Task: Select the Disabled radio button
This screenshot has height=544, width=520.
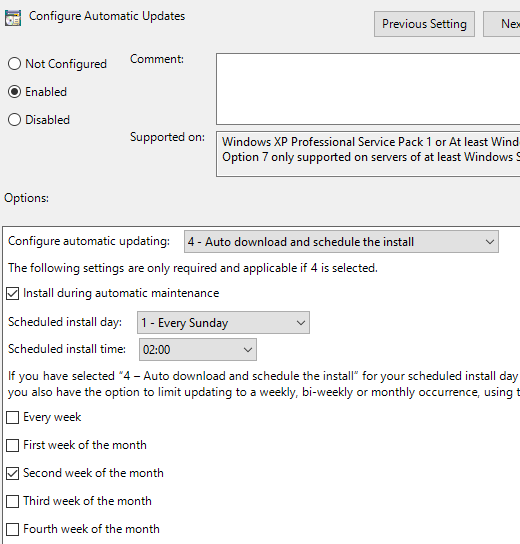Action: pyautogui.click(x=14, y=120)
